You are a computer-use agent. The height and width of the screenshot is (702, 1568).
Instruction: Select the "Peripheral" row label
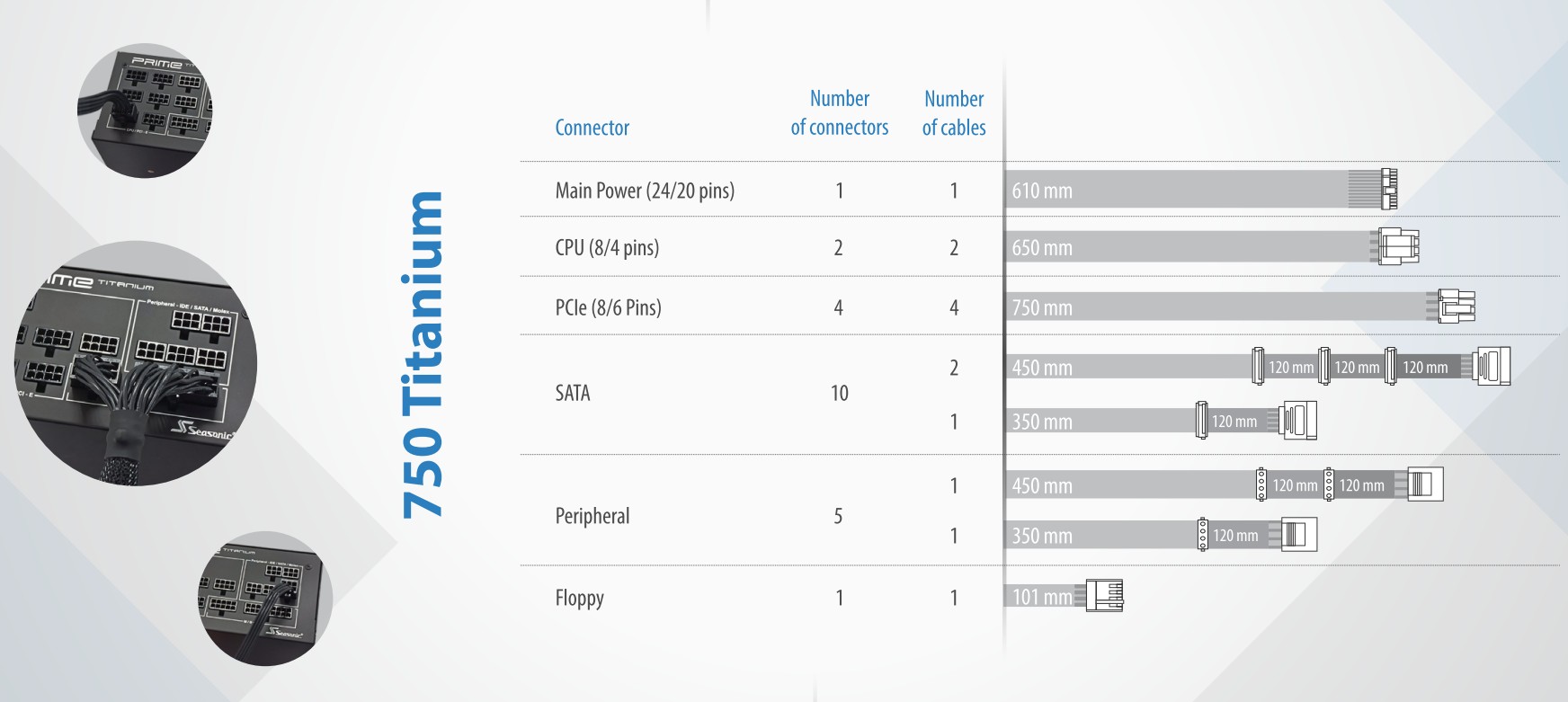point(592,516)
